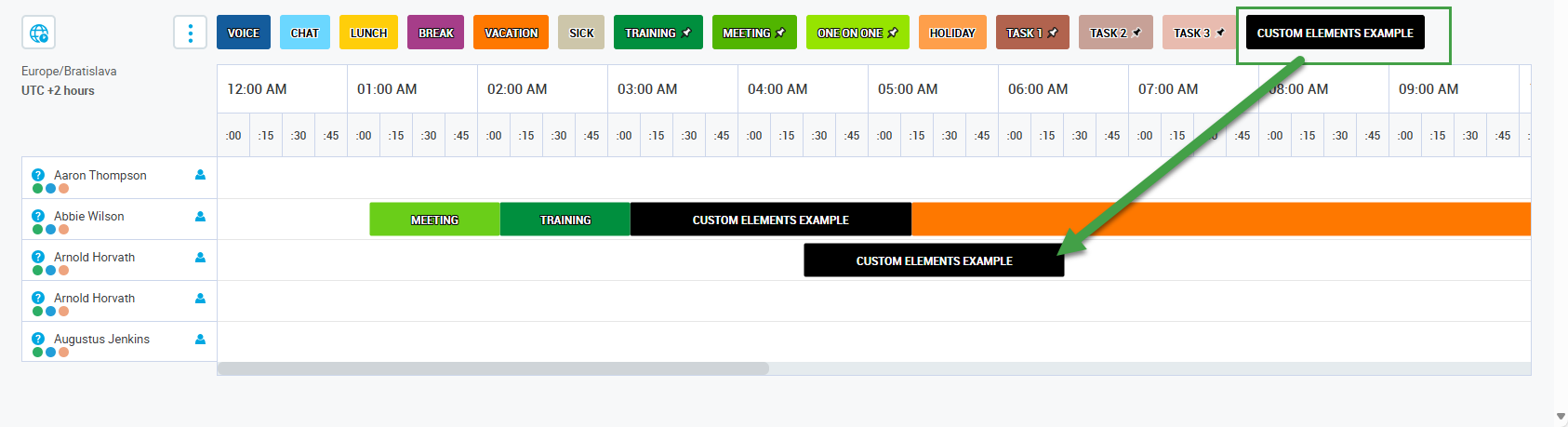1568x427 pixels.
Task: Click the horizontal timeline scrollbar
Action: click(493, 368)
